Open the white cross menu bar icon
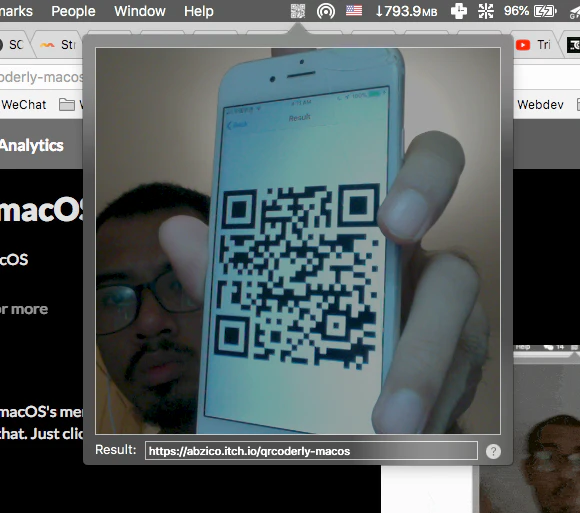This screenshot has height=513, width=580. point(459,11)
